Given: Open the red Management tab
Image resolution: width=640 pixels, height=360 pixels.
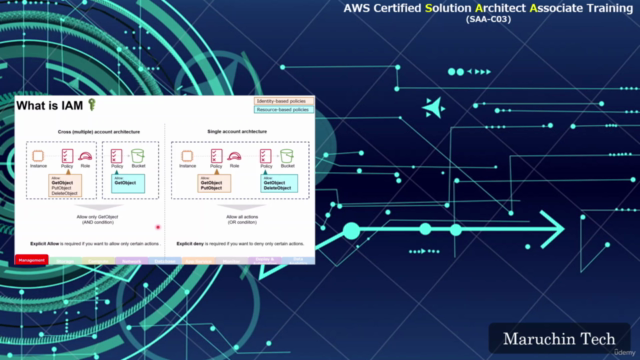Looking at the screenshot, I should click(31, 260).
